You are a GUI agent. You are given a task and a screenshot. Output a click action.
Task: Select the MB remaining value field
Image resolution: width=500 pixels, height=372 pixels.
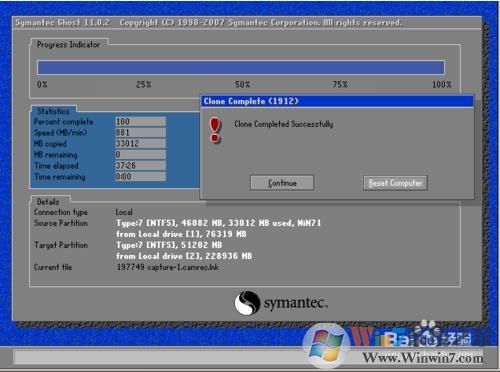pyautogui.click(x=140, y=154)
